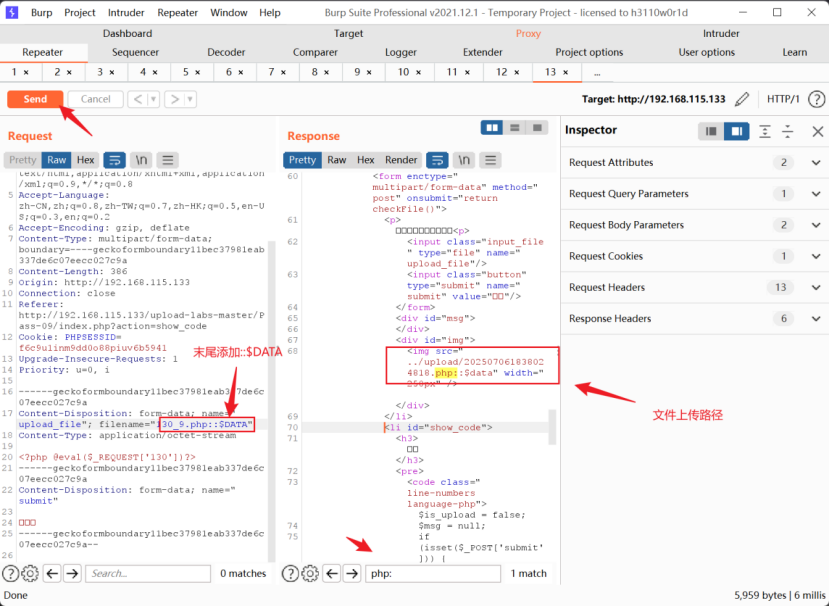Toggle word wrap in Response viewer
The width and height of the screenshot is (830, 606).
[437, 160]
